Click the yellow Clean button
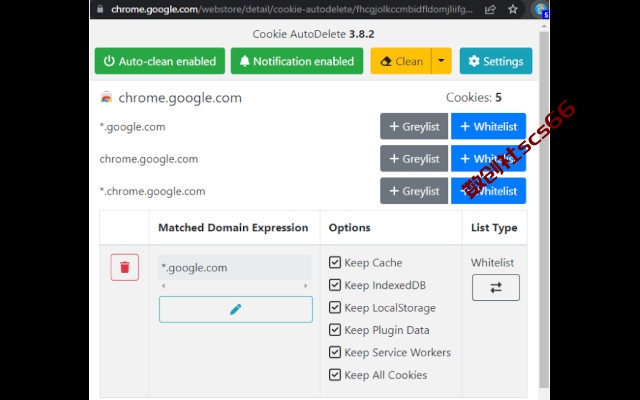Viewport: 640px width, 400px height. 401,61
